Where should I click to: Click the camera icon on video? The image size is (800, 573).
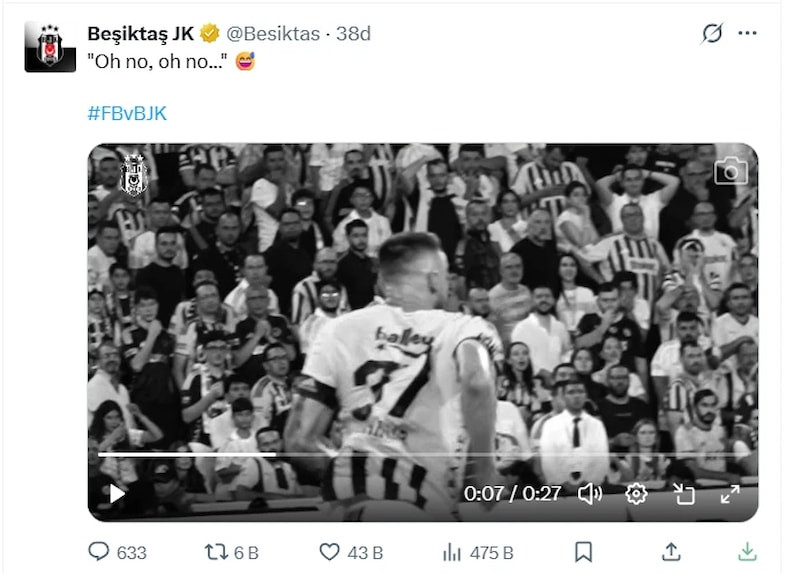pyautogui.click(x=731, y=170)
